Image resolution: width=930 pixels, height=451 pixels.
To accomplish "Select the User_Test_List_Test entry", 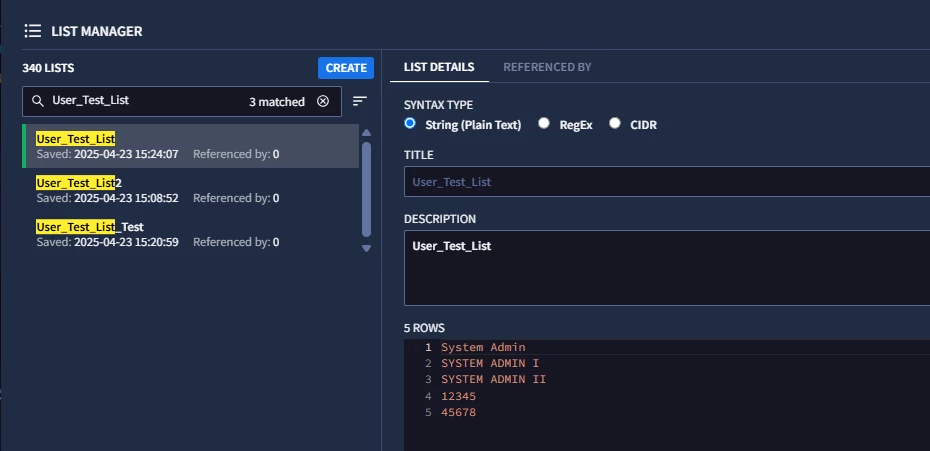I will [190, 234].
